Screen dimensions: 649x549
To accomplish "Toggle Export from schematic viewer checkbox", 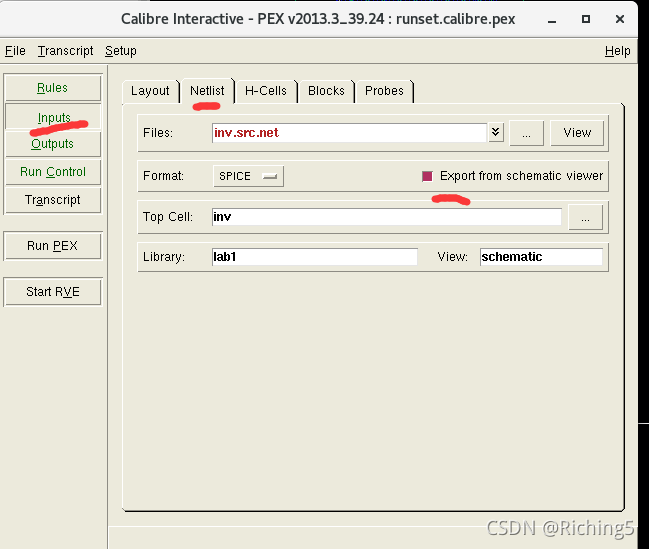I will point(428,176).
